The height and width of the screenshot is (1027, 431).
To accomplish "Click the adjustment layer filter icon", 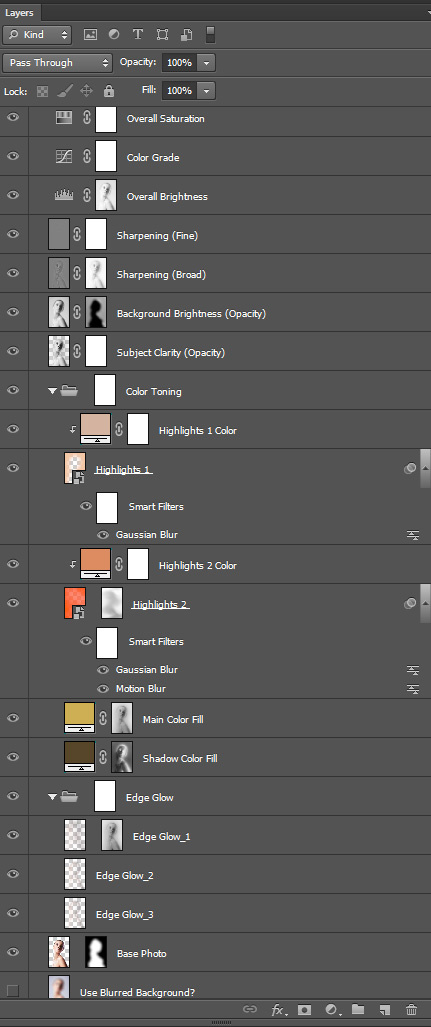I will pos(114,34).
